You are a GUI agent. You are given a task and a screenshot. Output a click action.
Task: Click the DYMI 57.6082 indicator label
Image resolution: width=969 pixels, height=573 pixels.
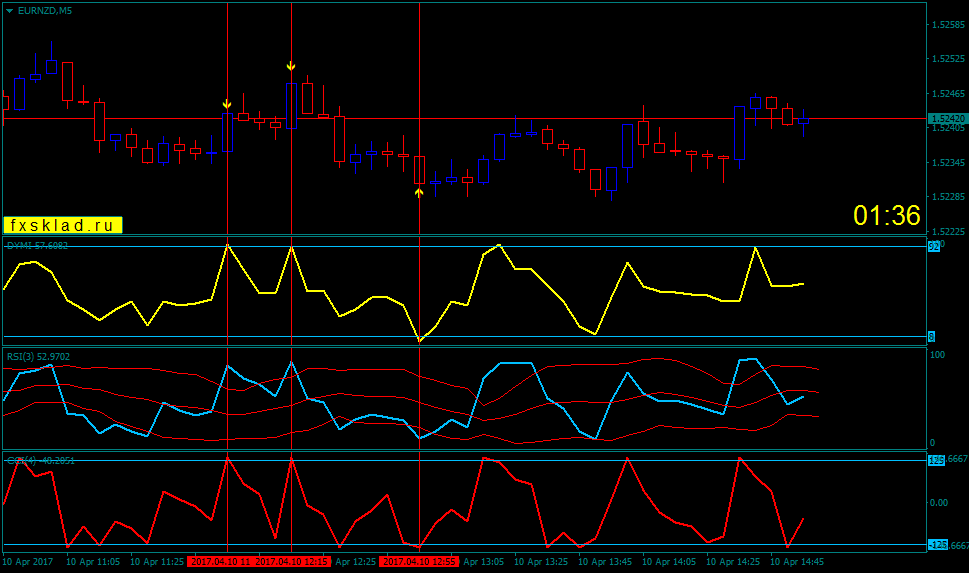(x=37, y=245)
